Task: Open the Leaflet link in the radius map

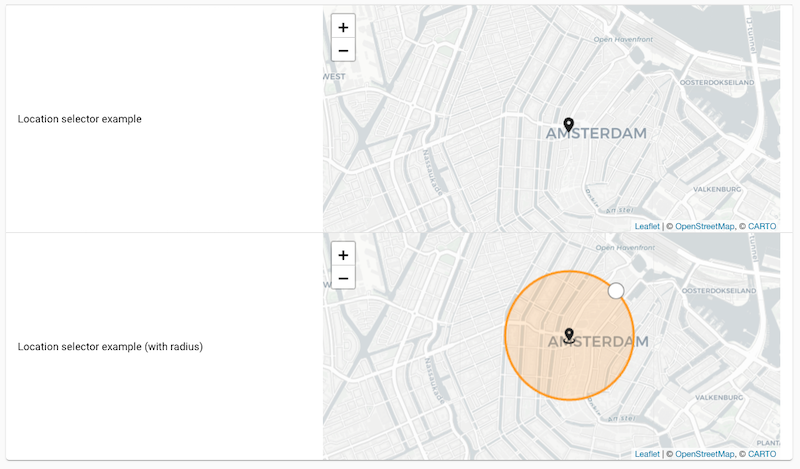Action: click(647, 454)
